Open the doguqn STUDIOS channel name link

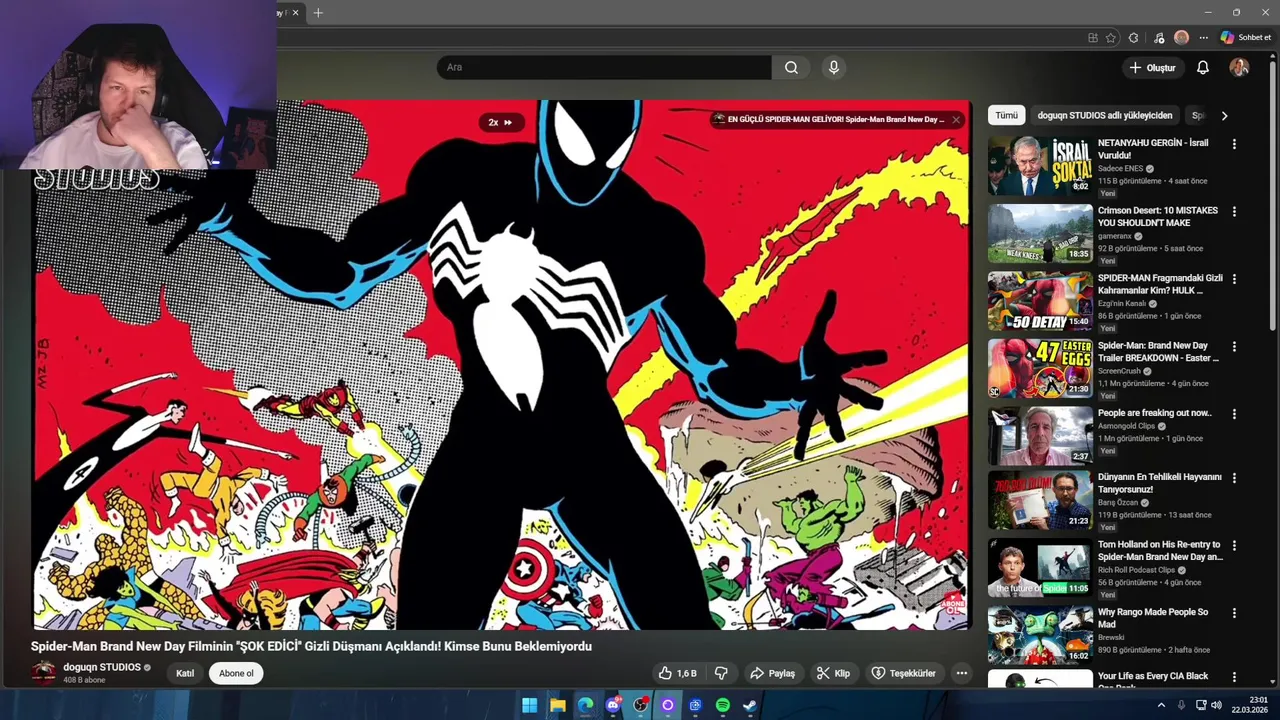click(102, 667)
